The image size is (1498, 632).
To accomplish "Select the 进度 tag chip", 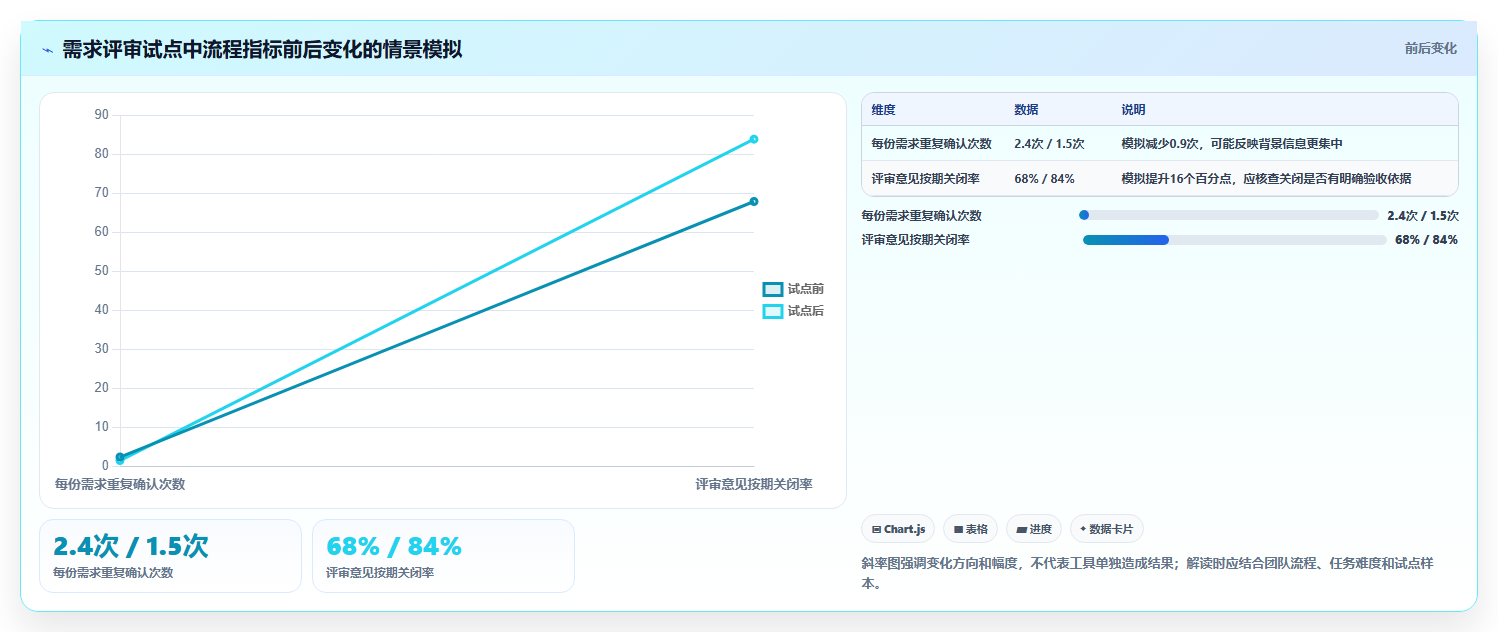I will pyautogui.click(x=1034, y=529).
